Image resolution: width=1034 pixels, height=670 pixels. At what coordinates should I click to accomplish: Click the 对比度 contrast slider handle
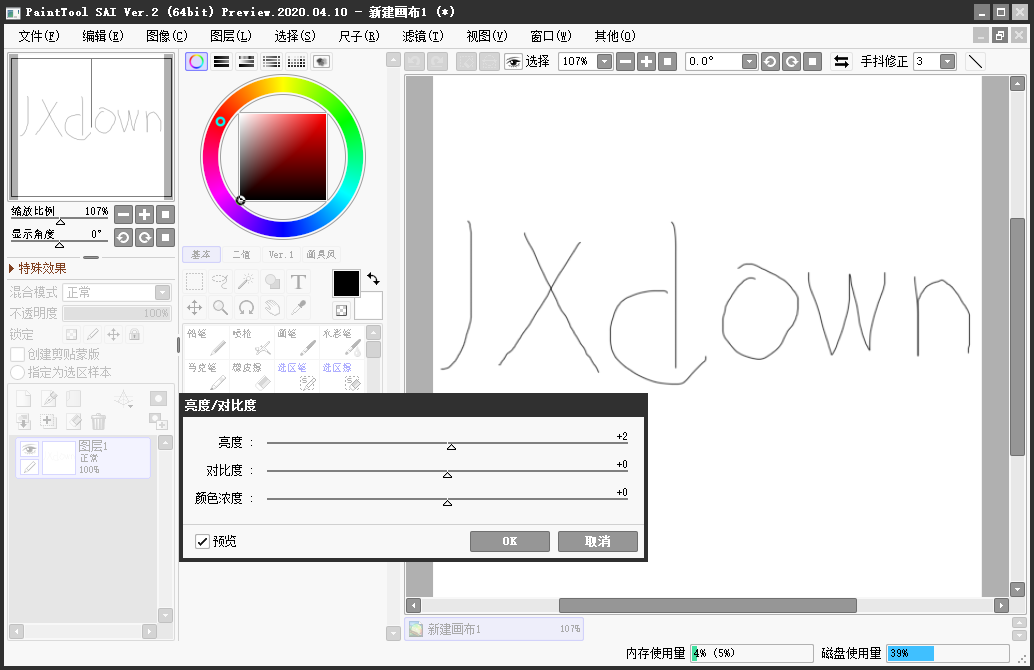[447, 474]
